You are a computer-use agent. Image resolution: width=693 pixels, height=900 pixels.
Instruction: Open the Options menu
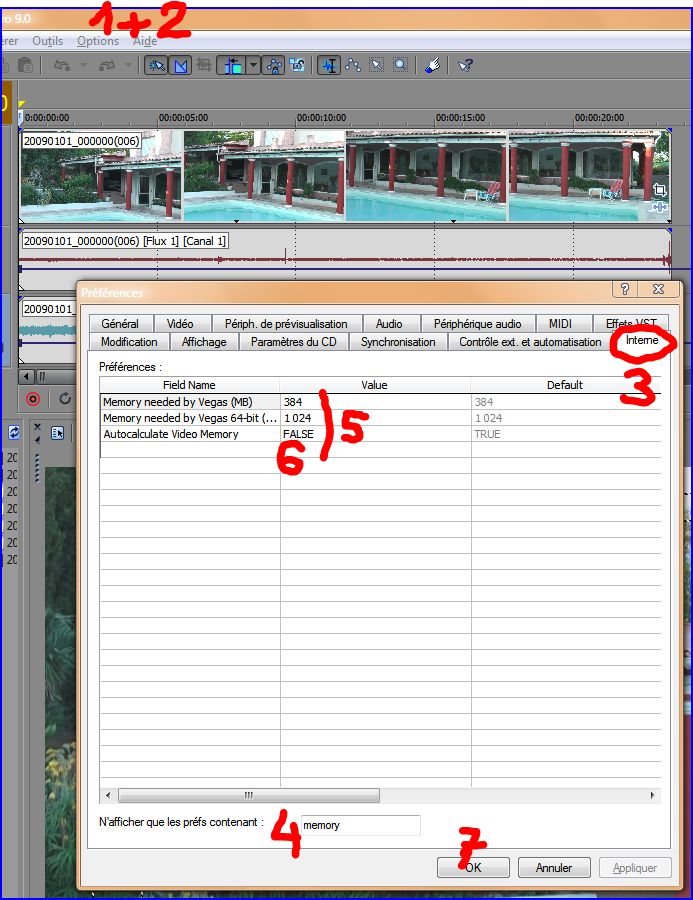coord(98,41)
